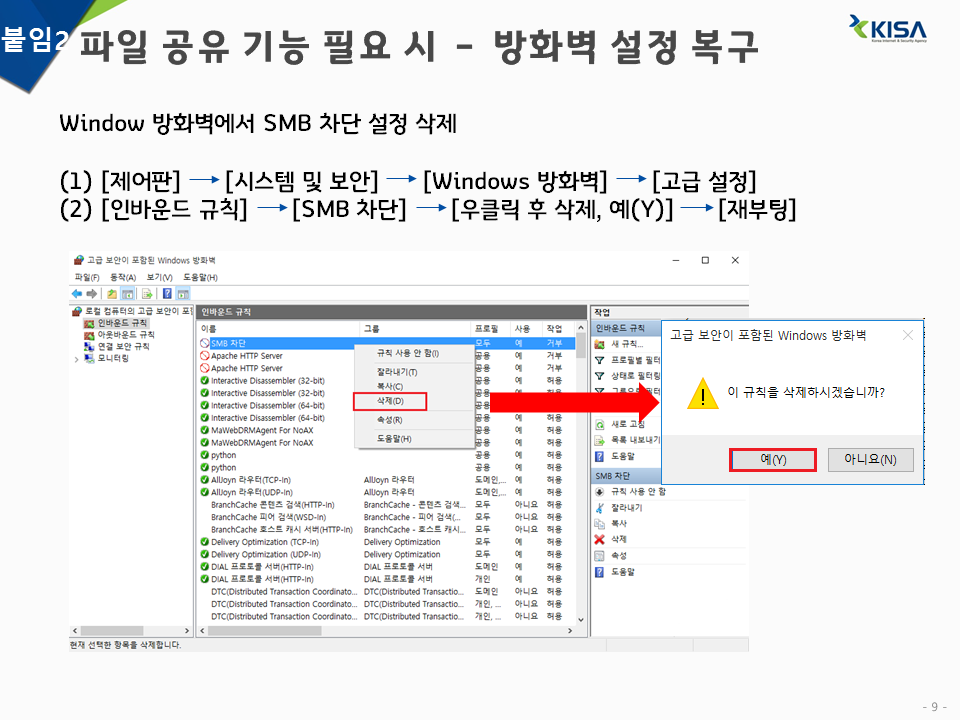The width and height of the screenshot is (960, 720).
Task: Collapse the SMB 차단 section header in actions pane
Action: tap(626, 476)
